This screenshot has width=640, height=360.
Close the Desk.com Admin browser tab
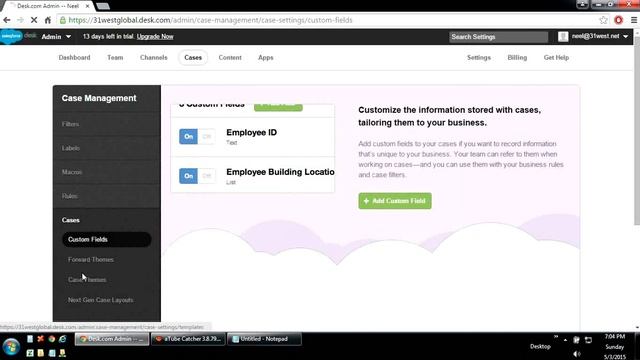(87, 6)
